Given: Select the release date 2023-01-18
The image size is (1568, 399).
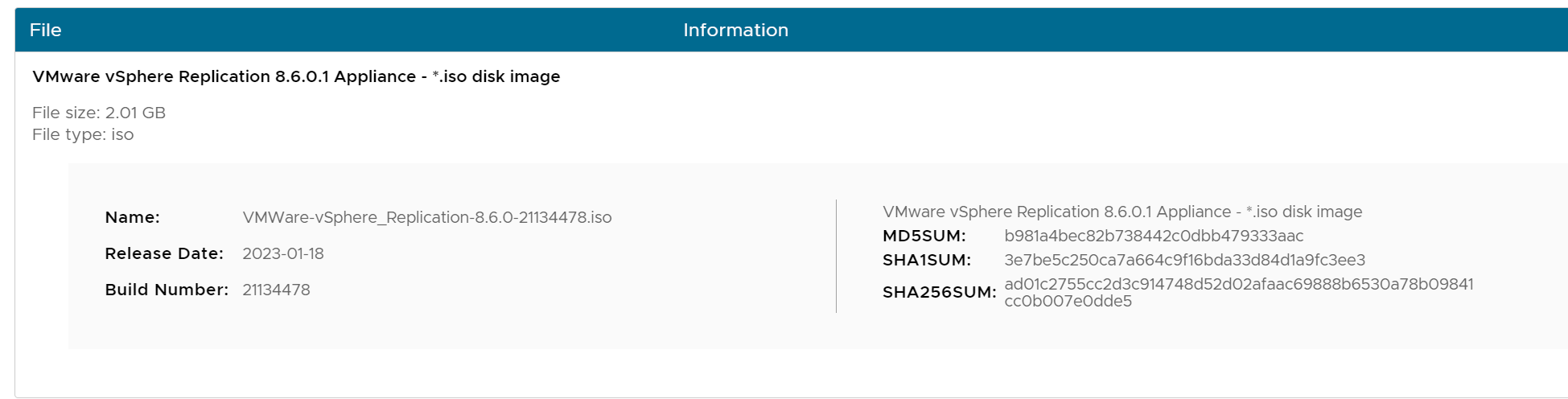Looking at the screenshot, I should [283, 253].
